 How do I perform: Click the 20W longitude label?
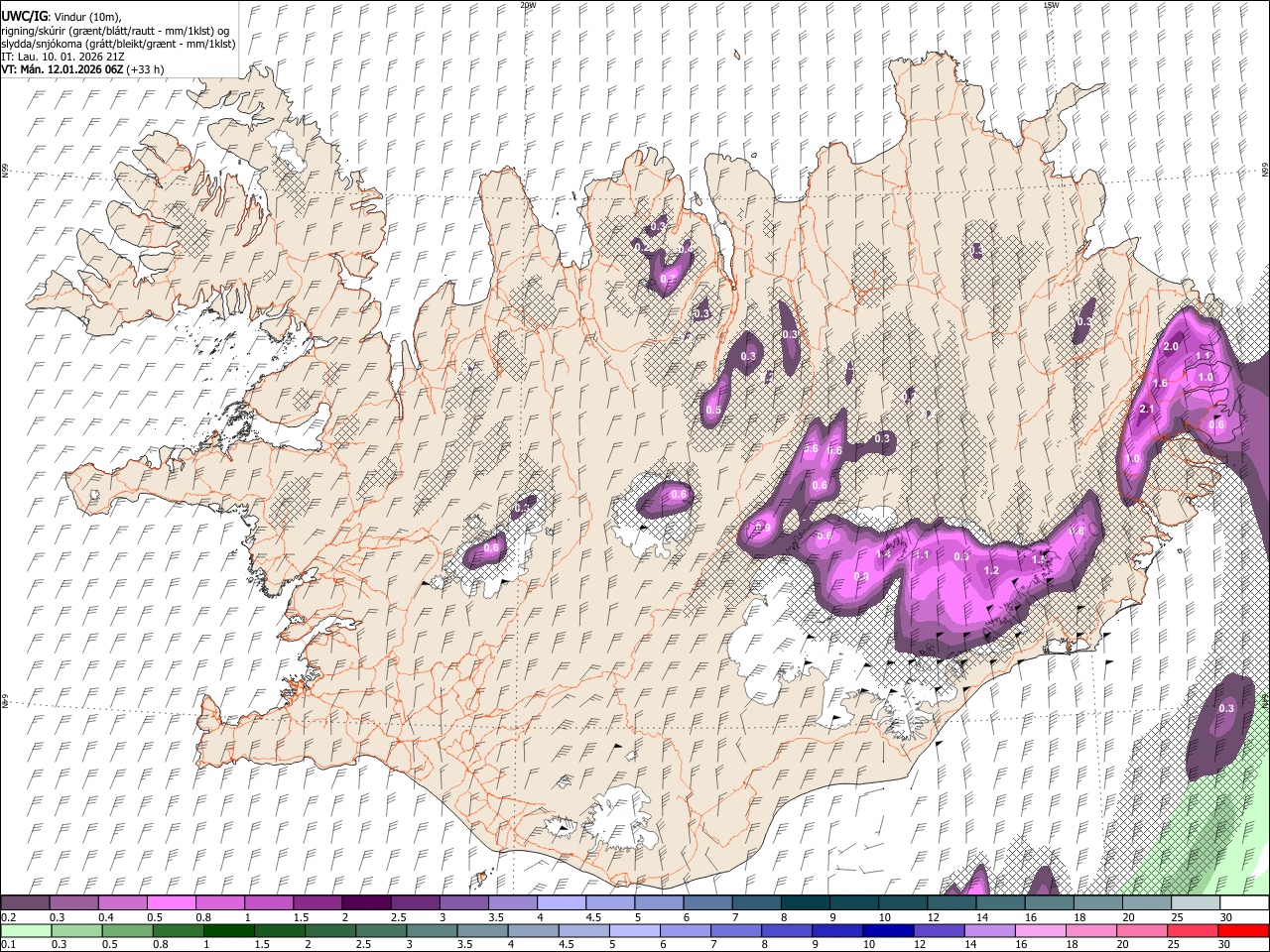(528, 5)
